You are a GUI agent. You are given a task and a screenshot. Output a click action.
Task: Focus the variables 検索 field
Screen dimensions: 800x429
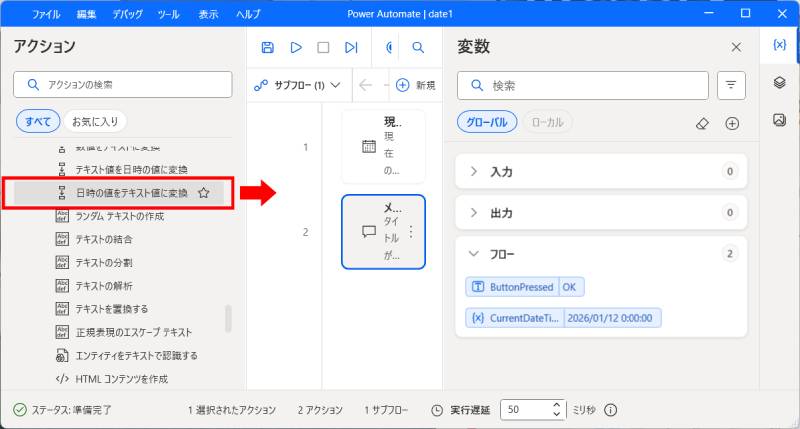pos(583,85)
